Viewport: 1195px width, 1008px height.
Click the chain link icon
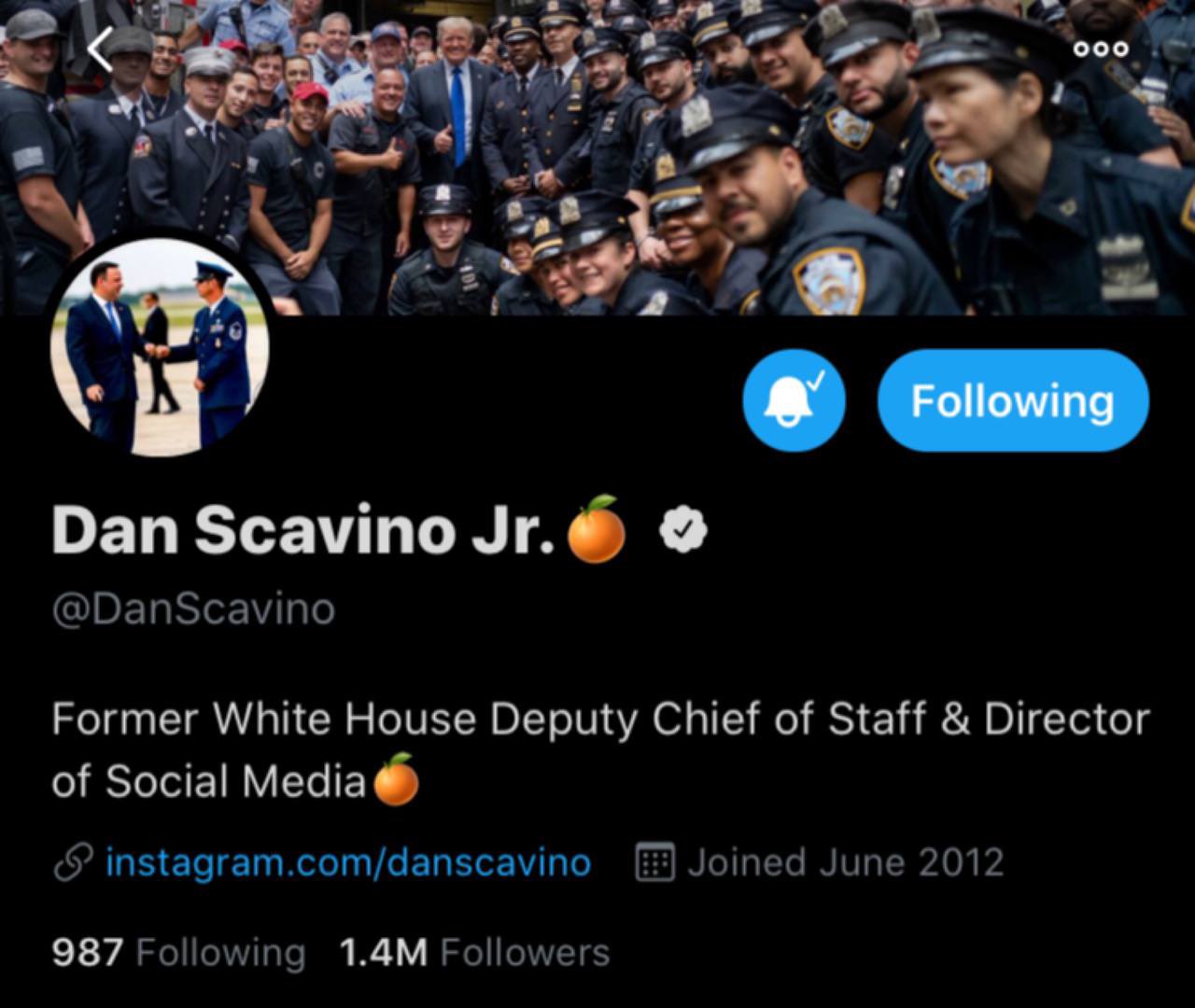pyautogui.click(x=72, y=861)
